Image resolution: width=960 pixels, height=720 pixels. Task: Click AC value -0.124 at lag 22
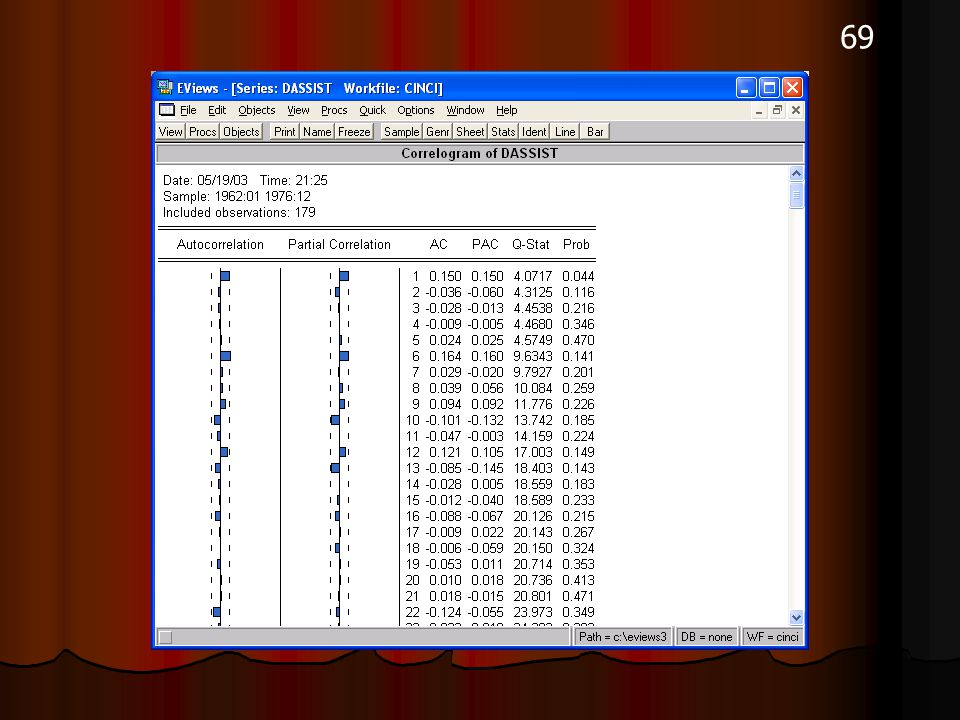pos(443,612)
